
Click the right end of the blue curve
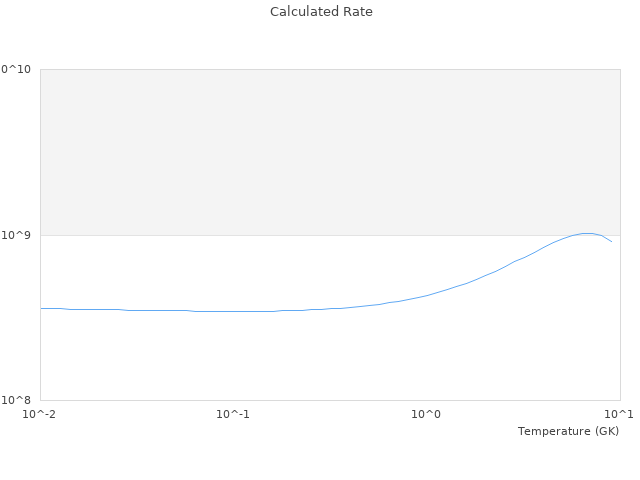(x=611, y=241)
